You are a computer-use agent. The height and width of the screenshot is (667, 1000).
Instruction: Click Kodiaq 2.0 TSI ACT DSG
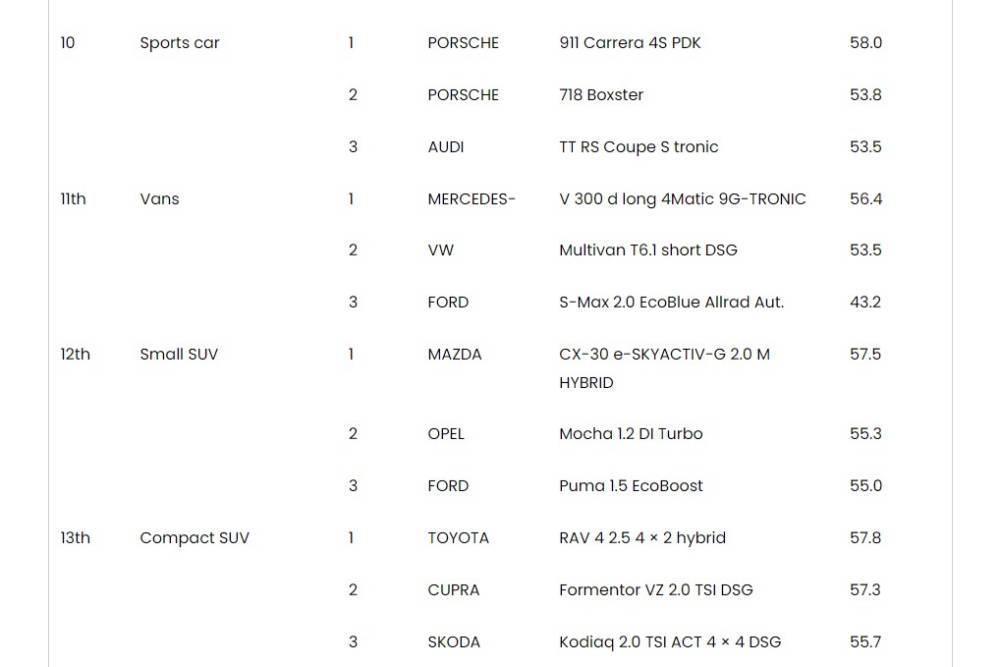pyautogui.click(x=670, y=642)
